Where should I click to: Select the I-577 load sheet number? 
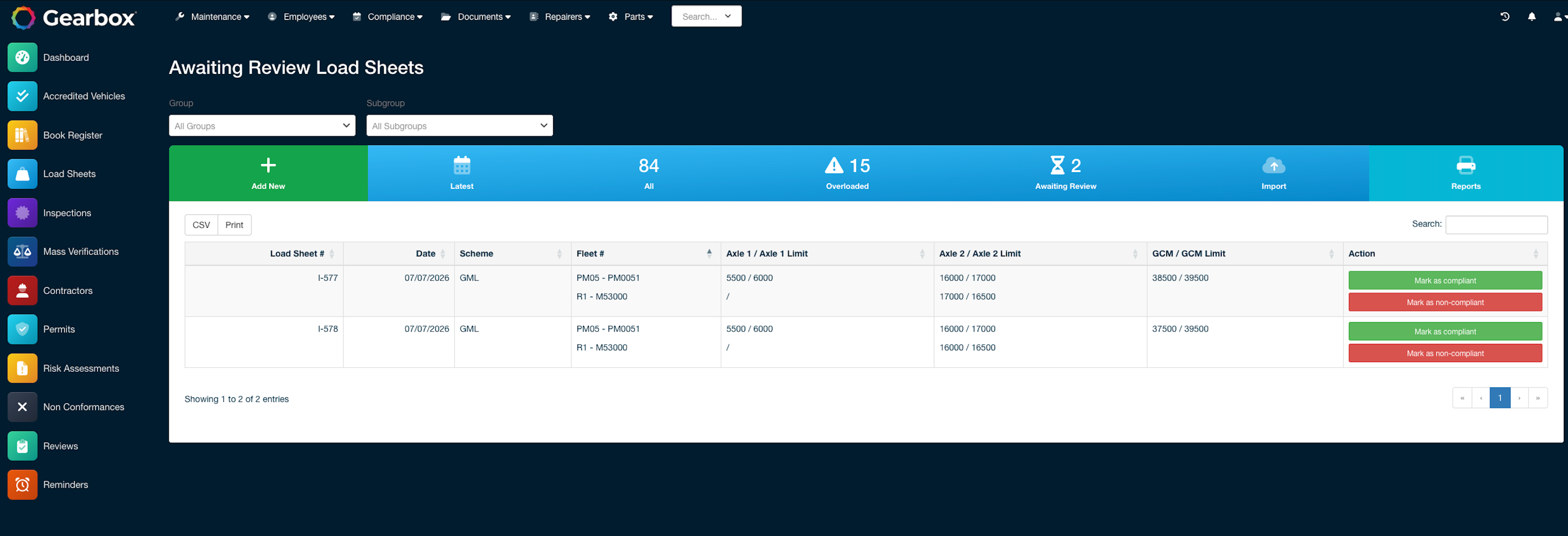[x=327, y=278]
